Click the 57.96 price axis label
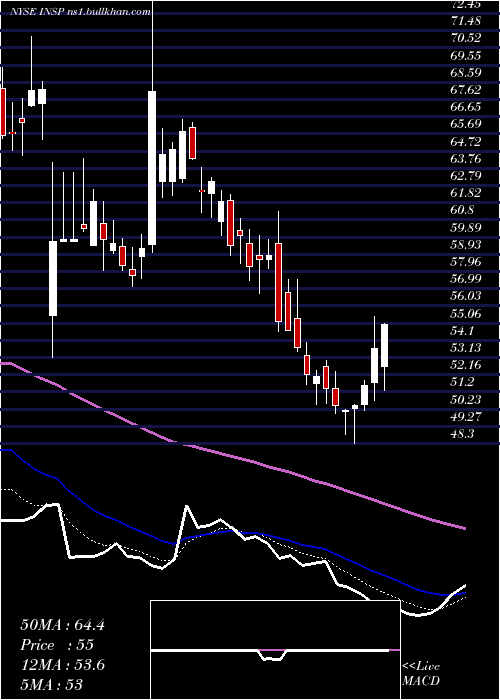This screenshot has height=700, width=500. pos(467,262)
